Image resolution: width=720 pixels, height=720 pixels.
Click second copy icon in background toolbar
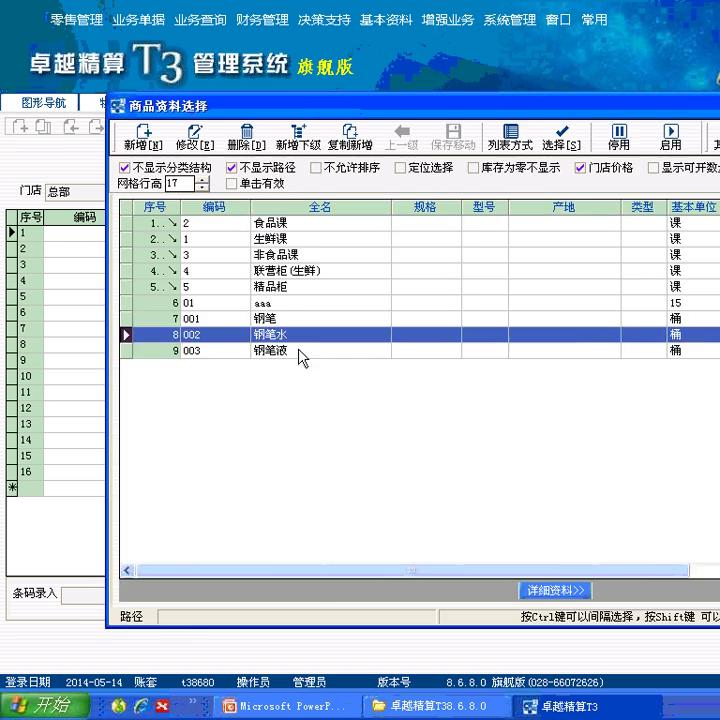[44, 126]
